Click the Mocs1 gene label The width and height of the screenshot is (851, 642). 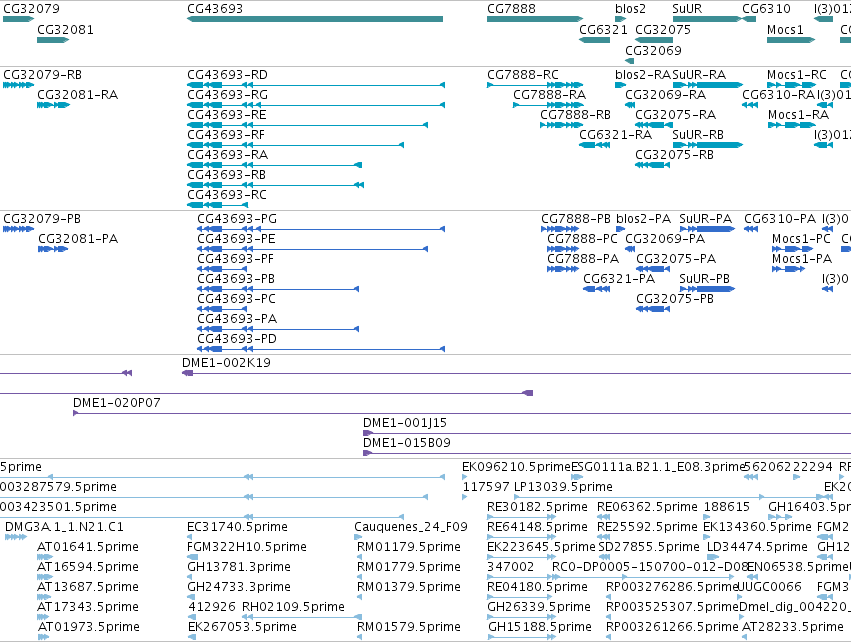[x=785, y=29]
